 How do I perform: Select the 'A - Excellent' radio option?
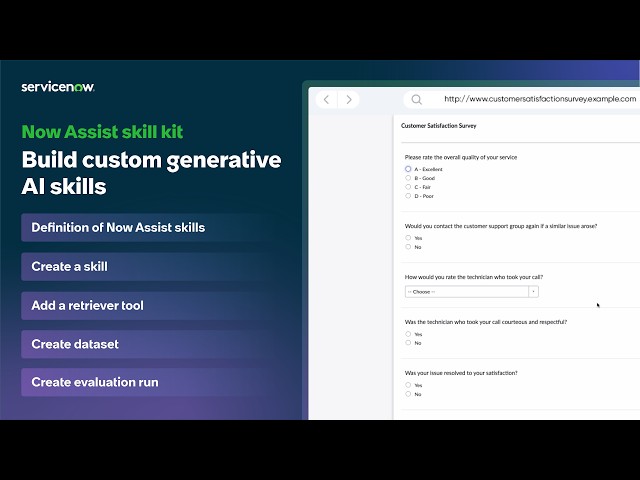(x=408, y=169)
